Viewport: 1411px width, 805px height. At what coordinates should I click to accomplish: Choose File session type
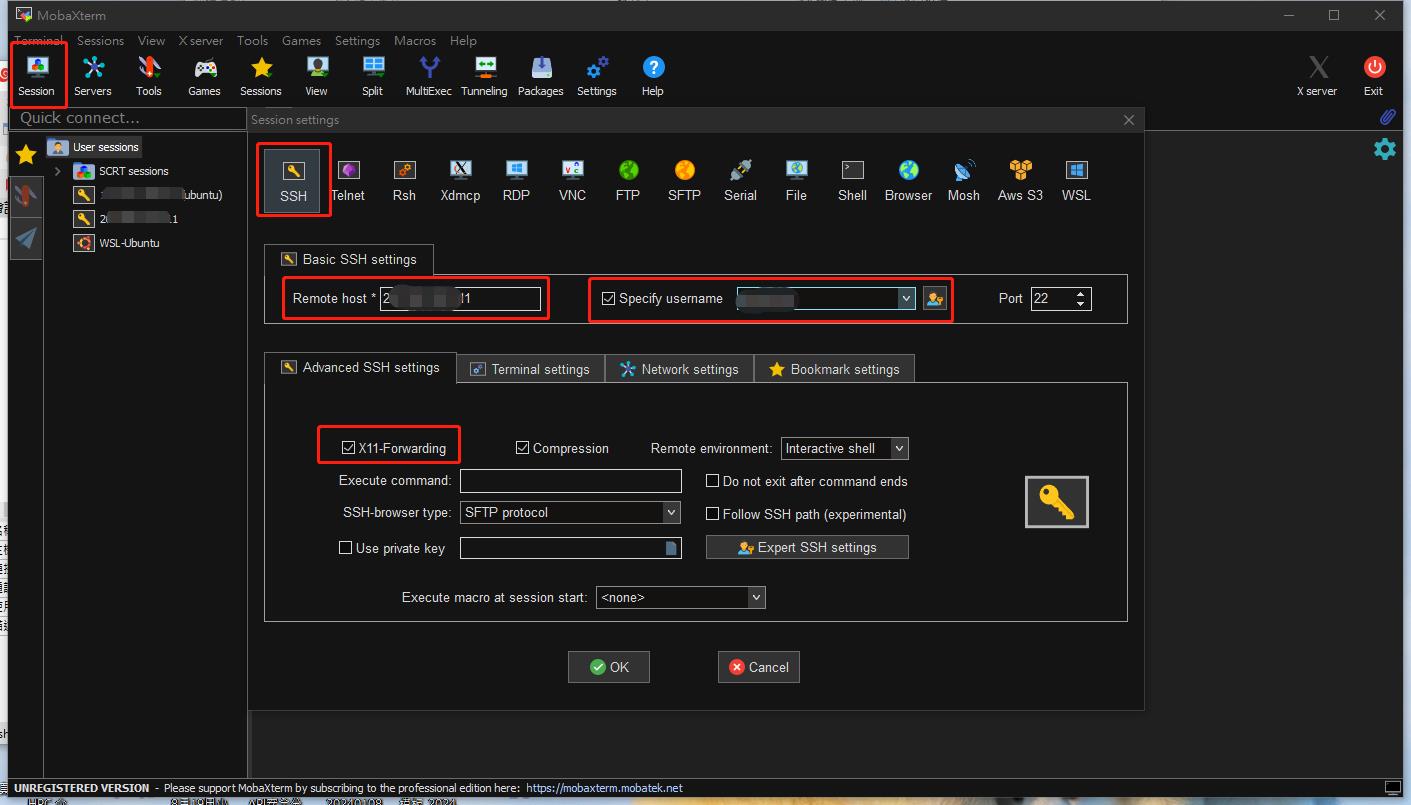(x=796, y=181)
